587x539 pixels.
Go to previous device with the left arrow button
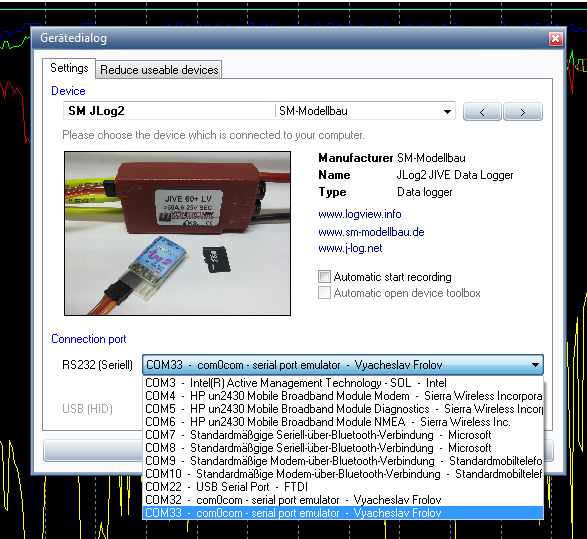(482, 112)
